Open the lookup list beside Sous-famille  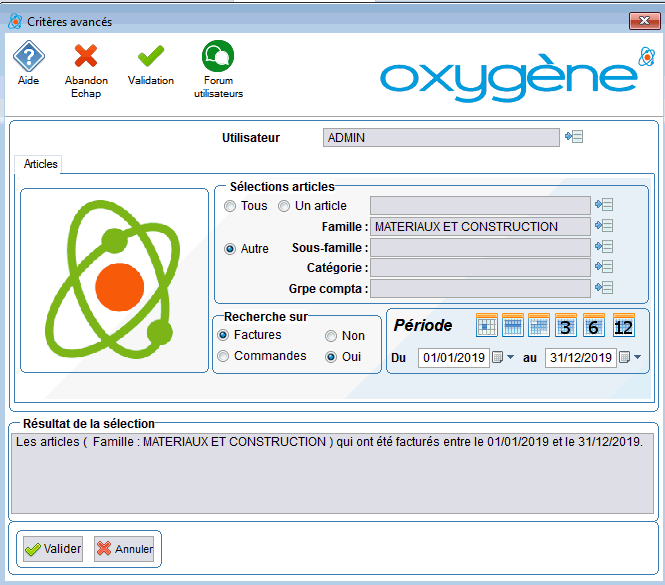click(603, 247)
